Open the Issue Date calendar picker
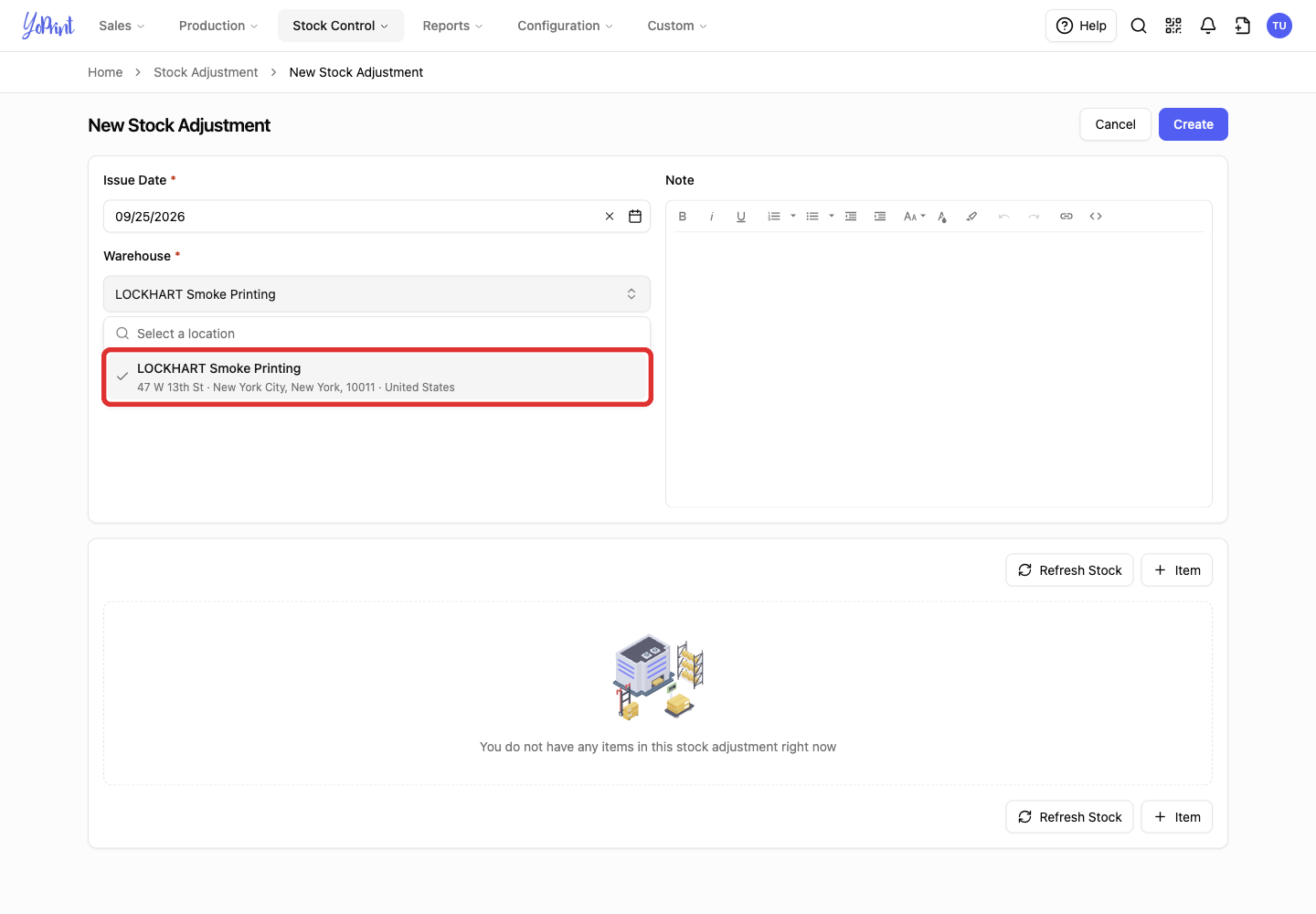Image resolution: width=1316 pixels, height=914 pixels. click(635, 217)
